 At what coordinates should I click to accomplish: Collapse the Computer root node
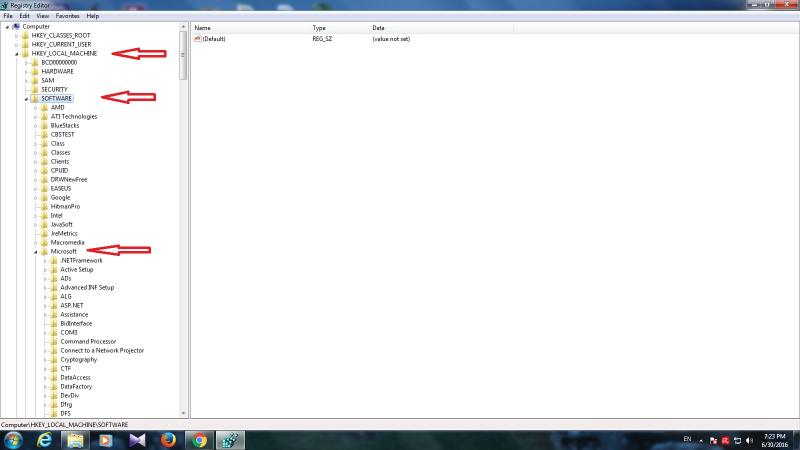tap(7, 27)
